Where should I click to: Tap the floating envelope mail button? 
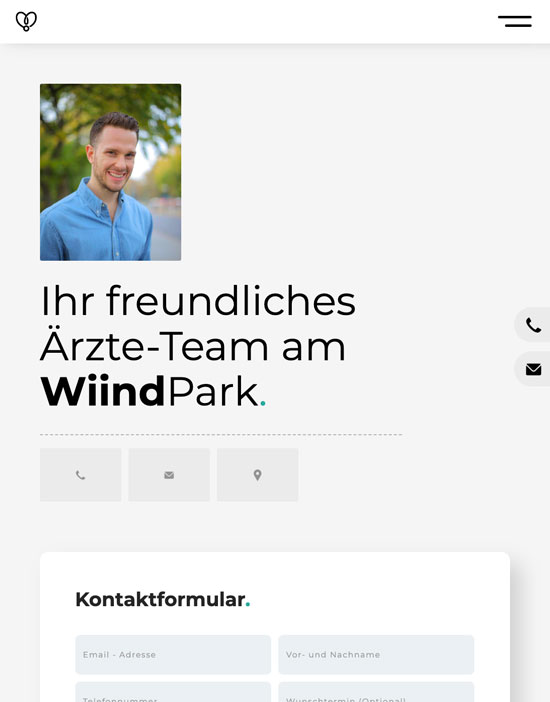[x=533, y=369]
